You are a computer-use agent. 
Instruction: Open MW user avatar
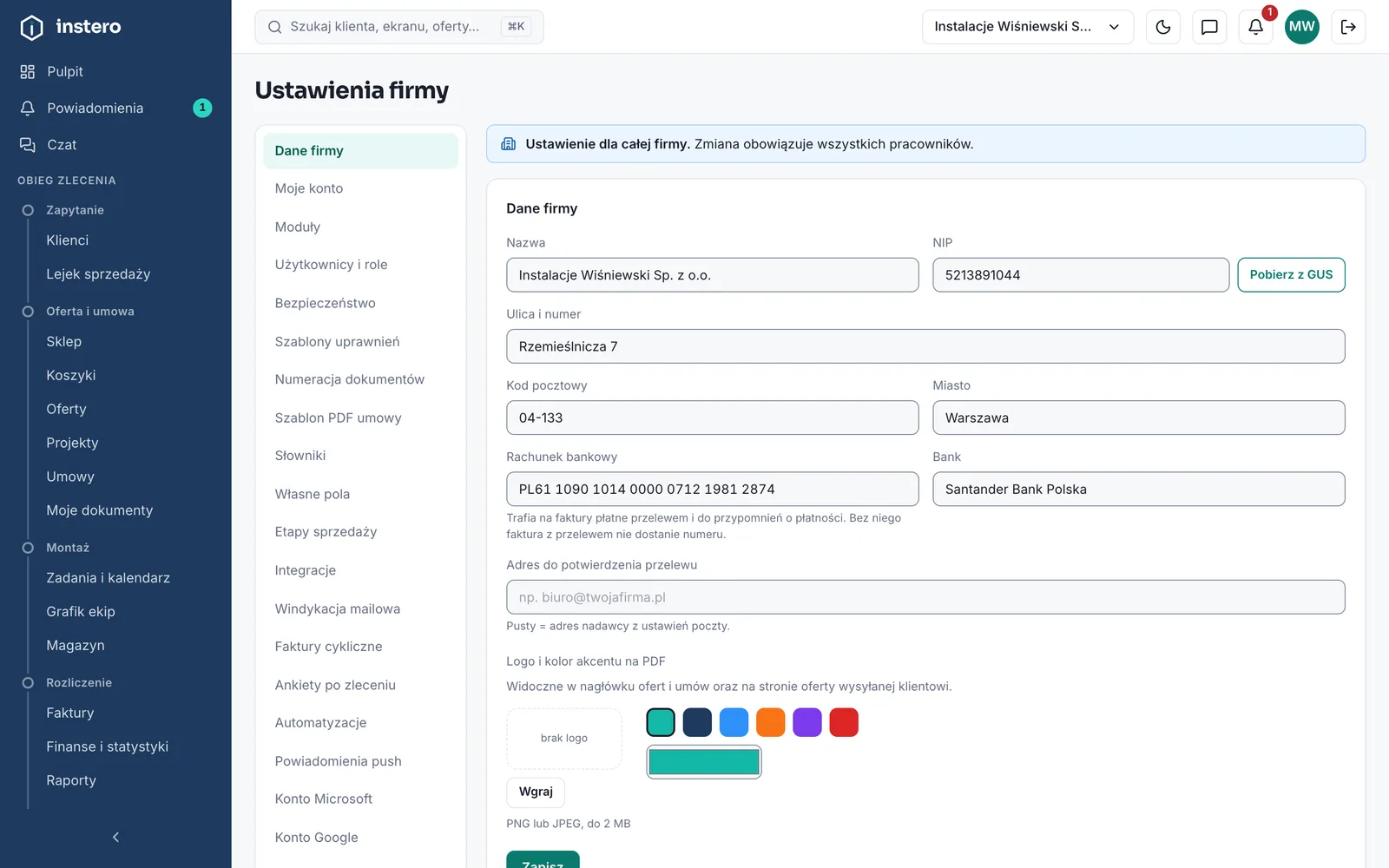[1302, 27]
